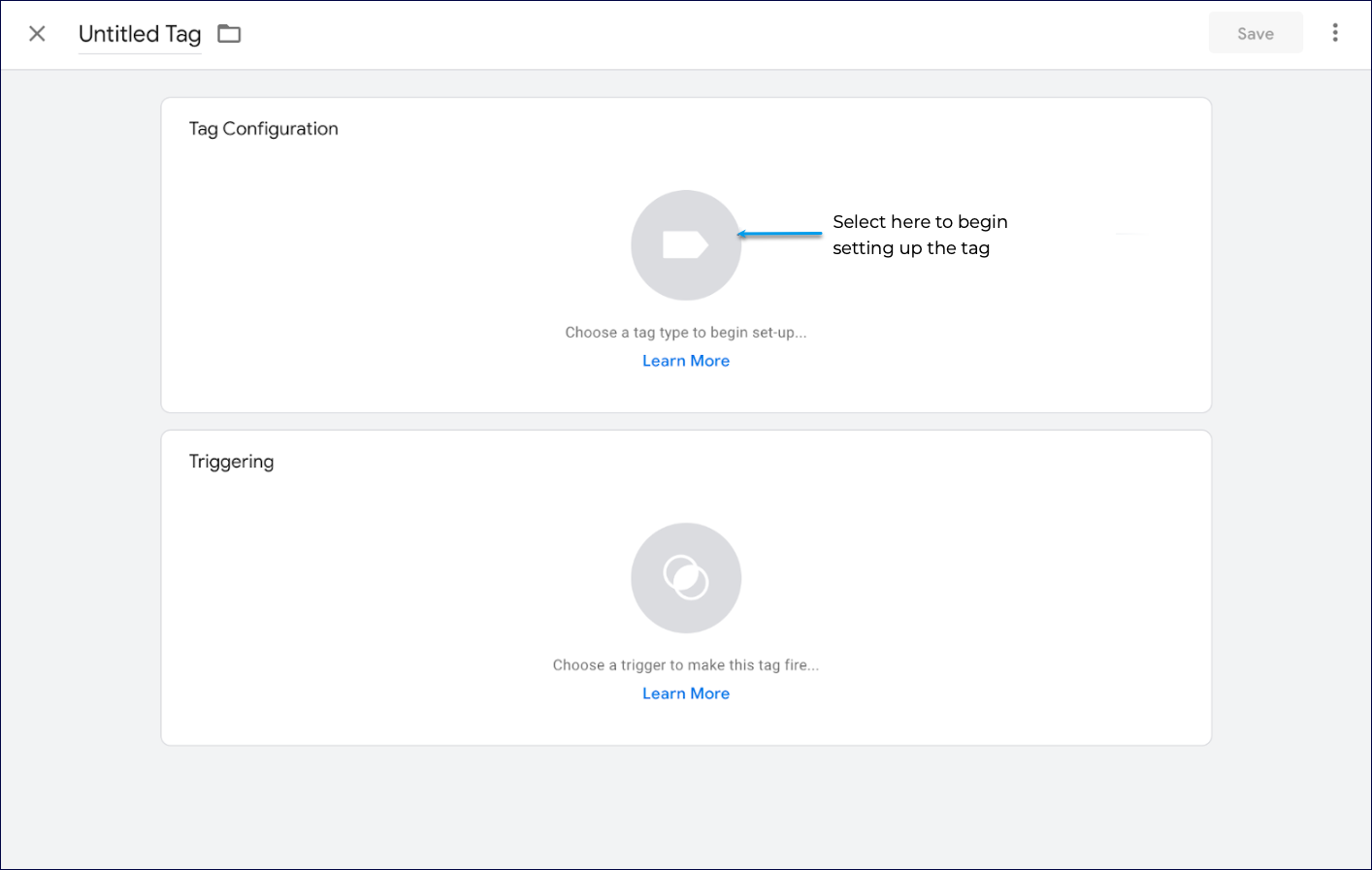
Task: Click empty space in the Triggering card
Action: click(x=388, y=601)
